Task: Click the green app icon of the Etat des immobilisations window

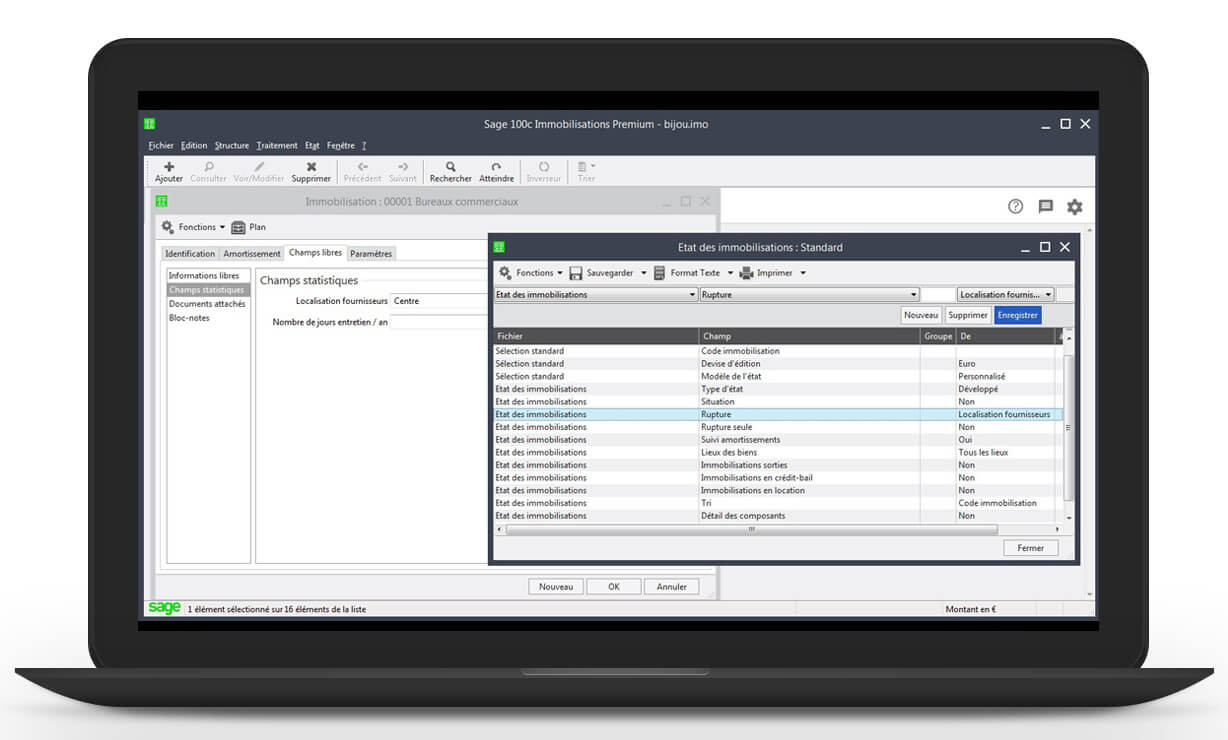Action: [x=500, y=247]
